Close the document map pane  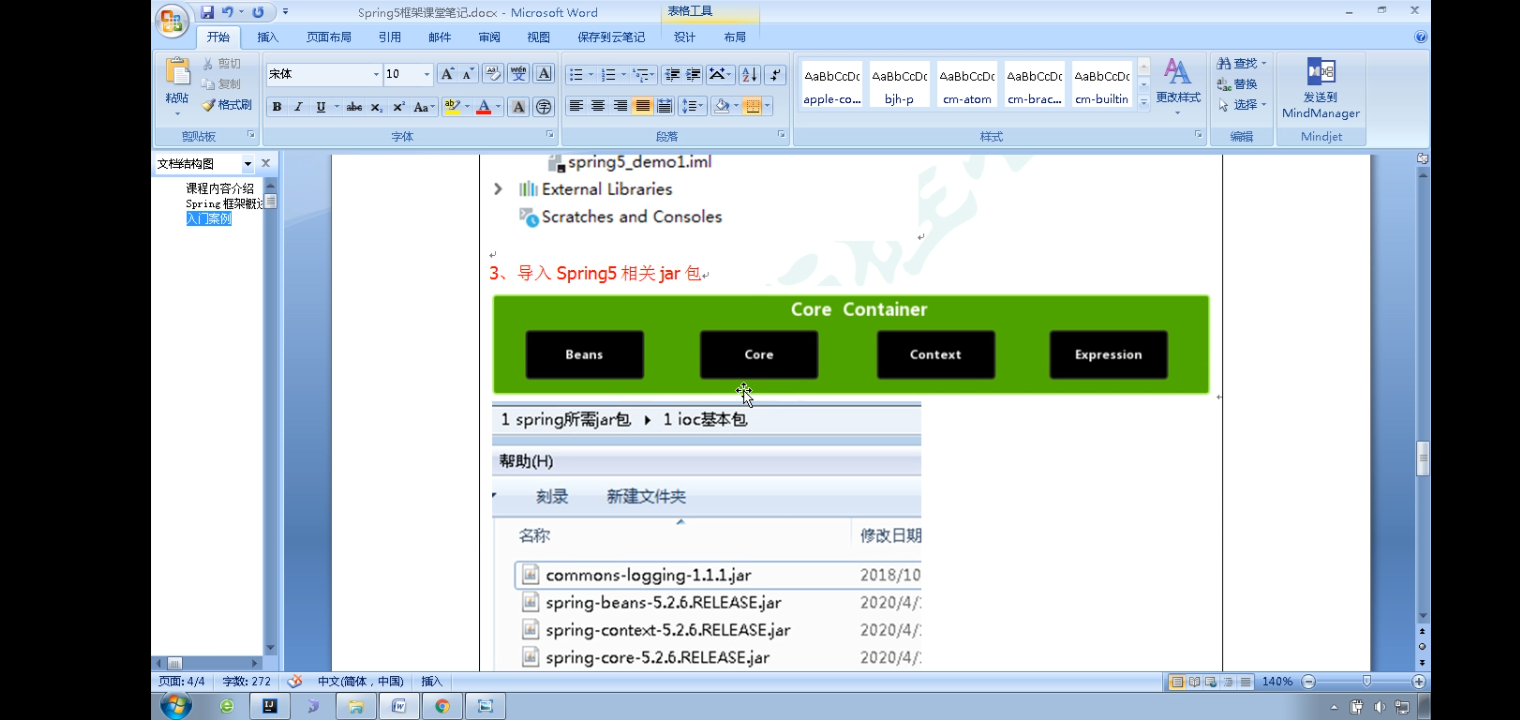(266, 163)
